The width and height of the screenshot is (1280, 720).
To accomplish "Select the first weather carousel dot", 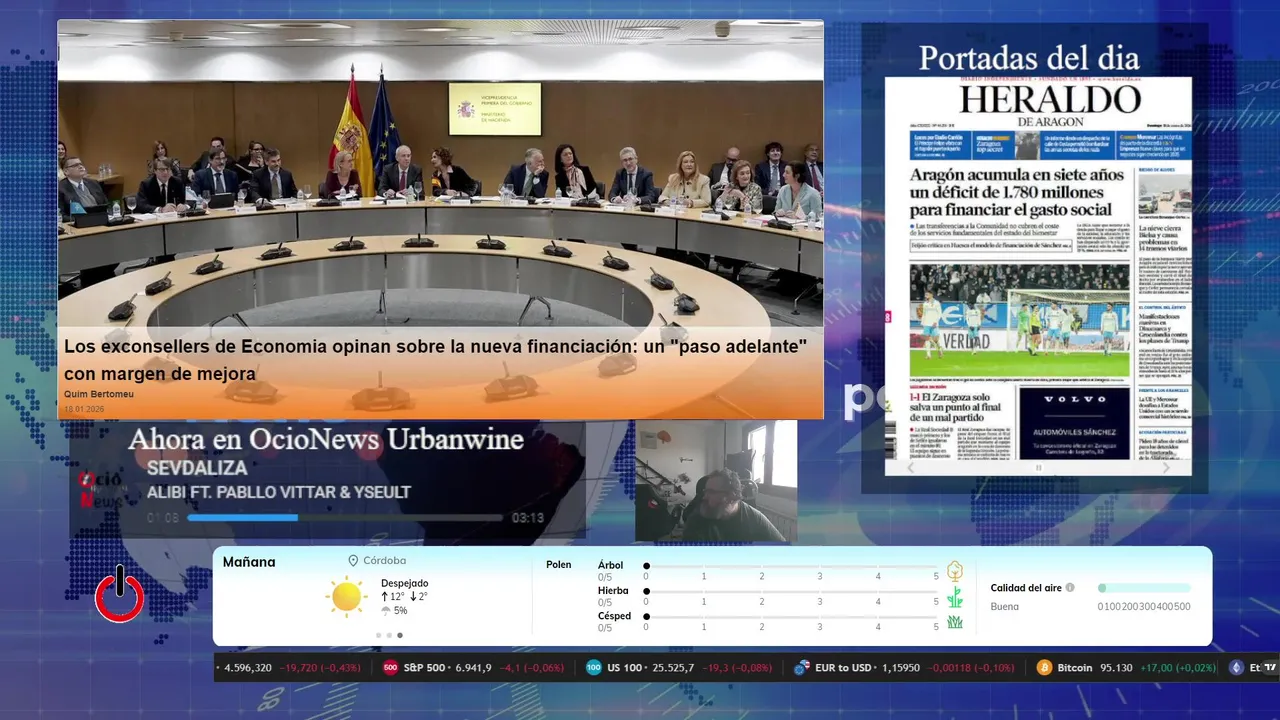I will tap(378, 635).
